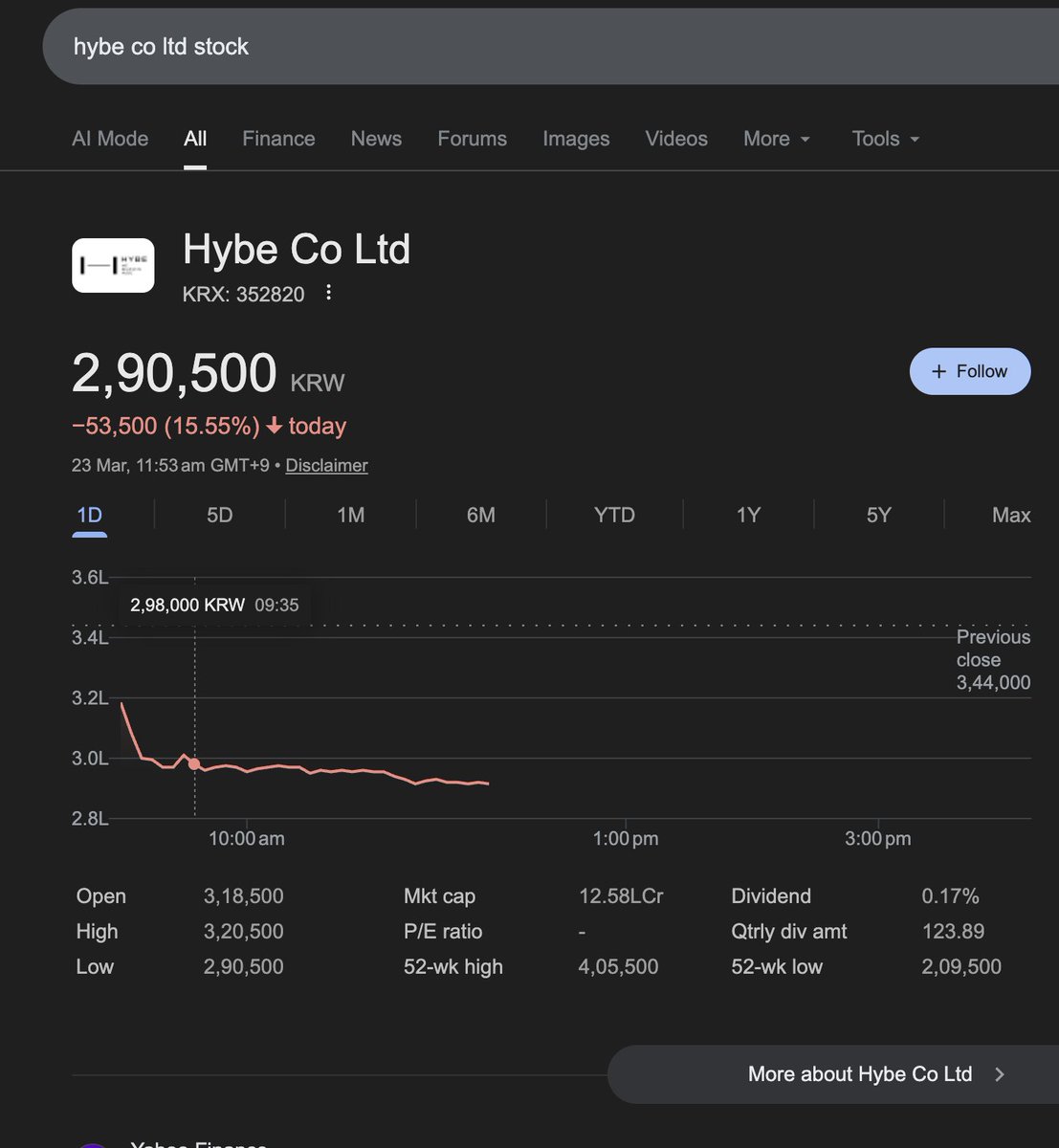
Task: View the Max chart range
Action: point(1011,515)
